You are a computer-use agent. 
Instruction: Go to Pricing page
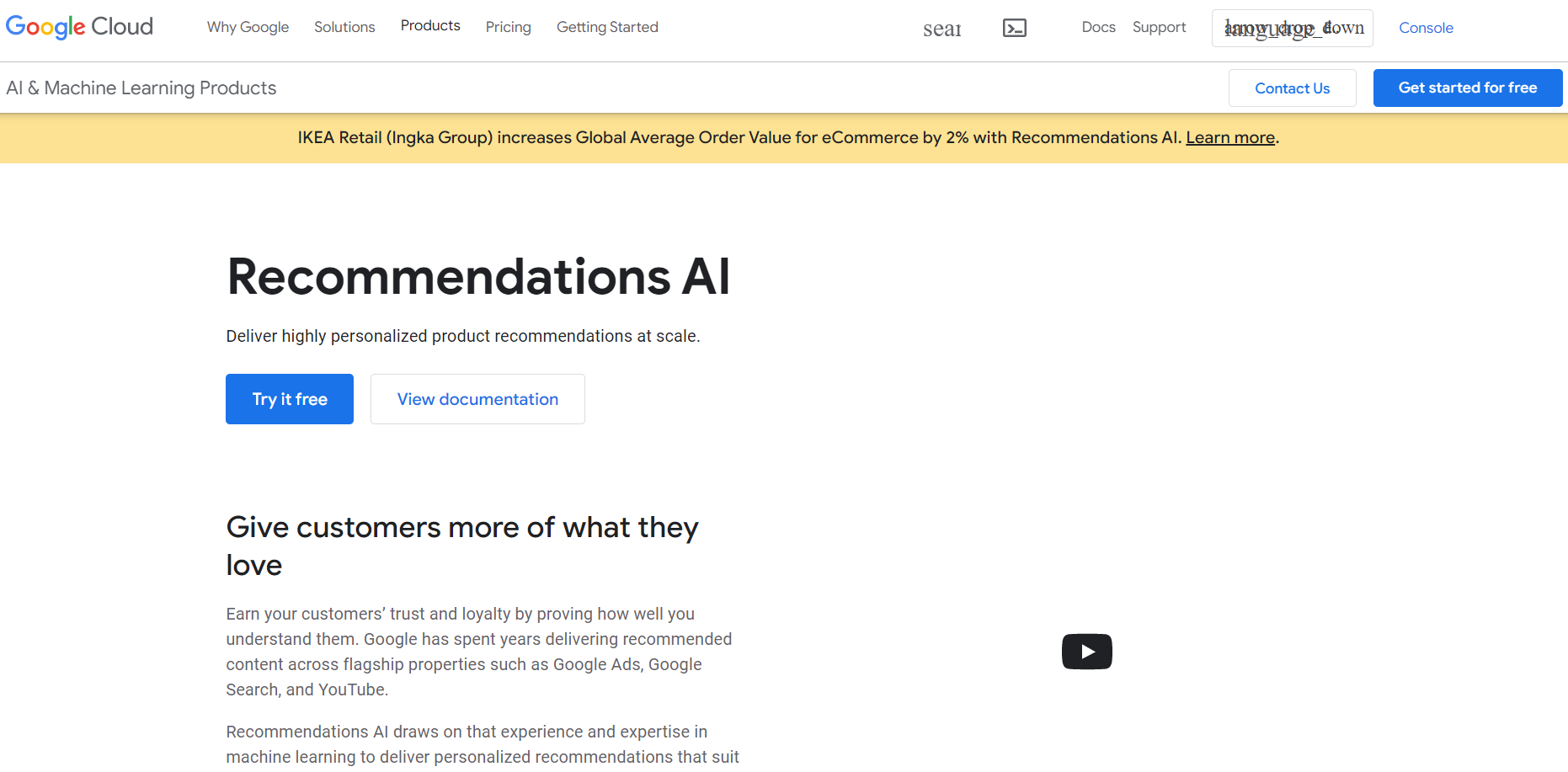tap(508, 27)
